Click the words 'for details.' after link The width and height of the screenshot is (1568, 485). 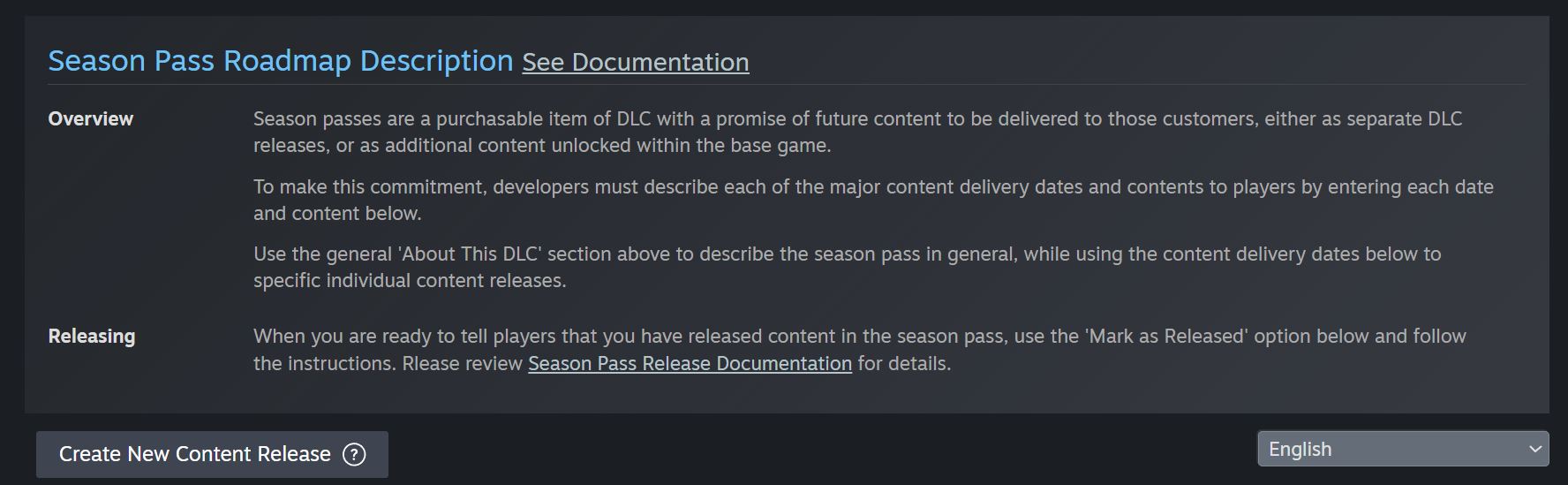click(x=904, y=363)
